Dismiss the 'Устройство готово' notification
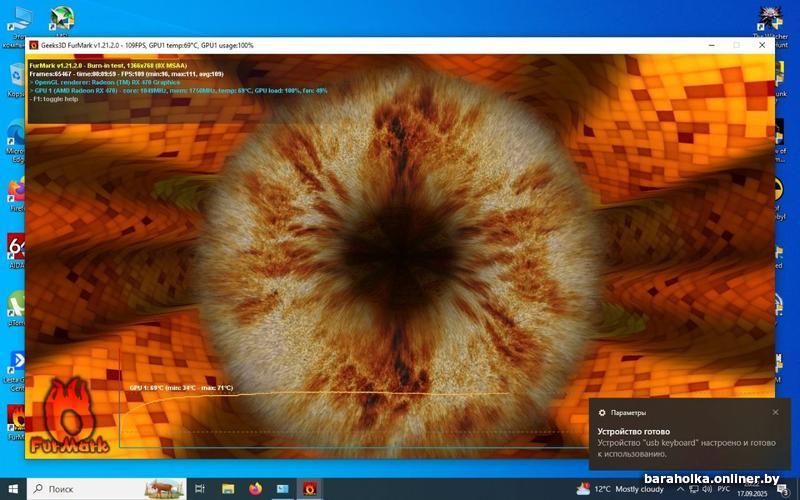This screenshot has width=800, height=500. [775, 412]
